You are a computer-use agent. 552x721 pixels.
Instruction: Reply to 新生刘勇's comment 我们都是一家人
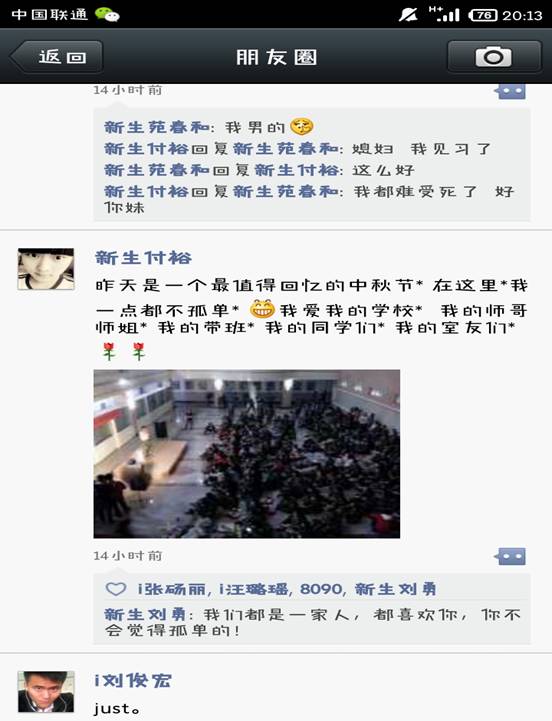tap(312, 622)
